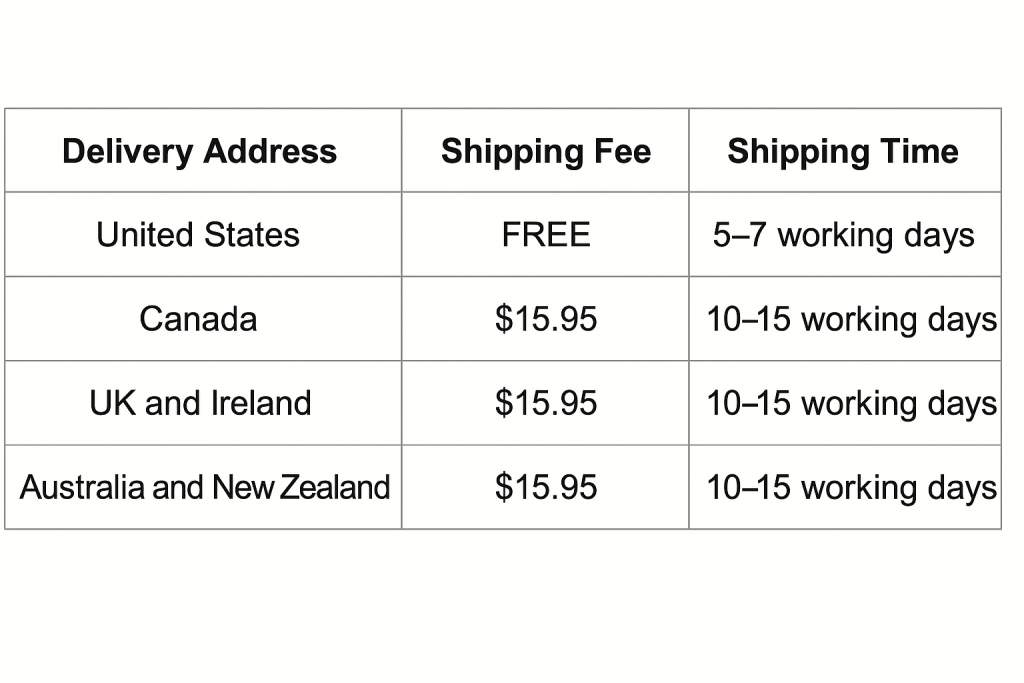The image size is (1024, 683).
Task: Click UK and Ireland's shipping time cell
Action: [845, 403]
